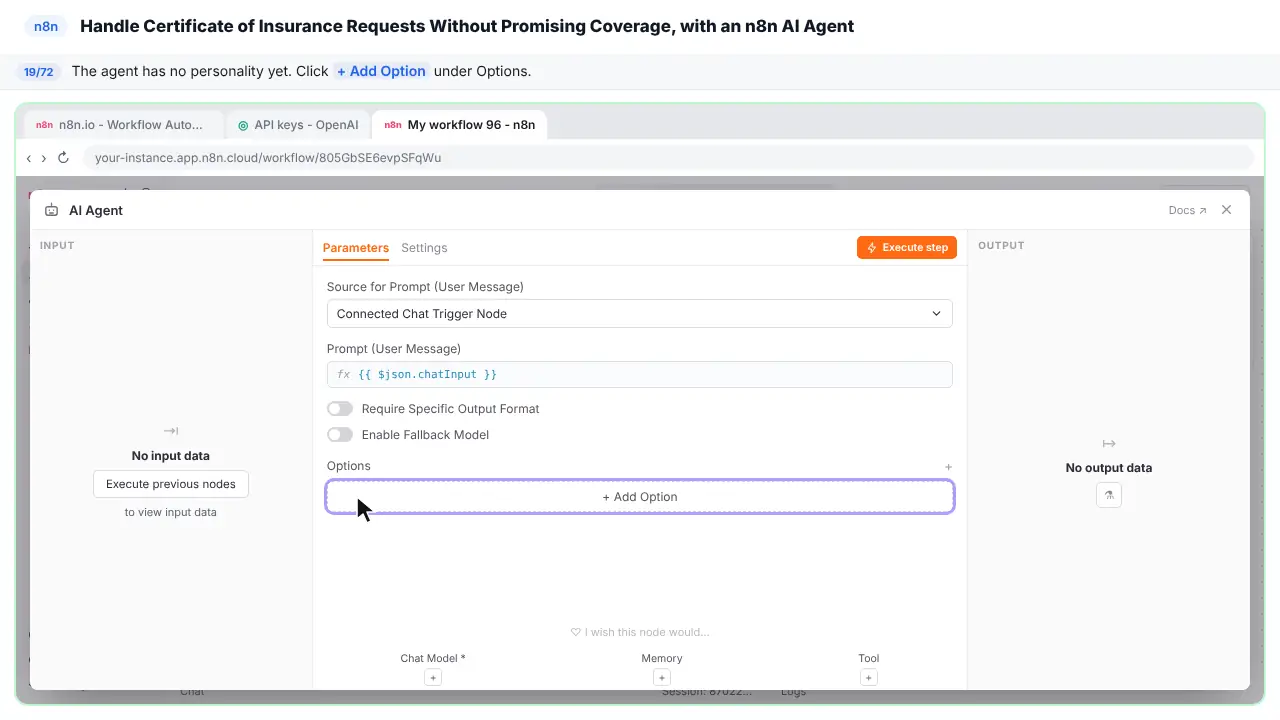Click the 'I wish this node would...' link
1280x720 pixels.
tap(640, 632)
